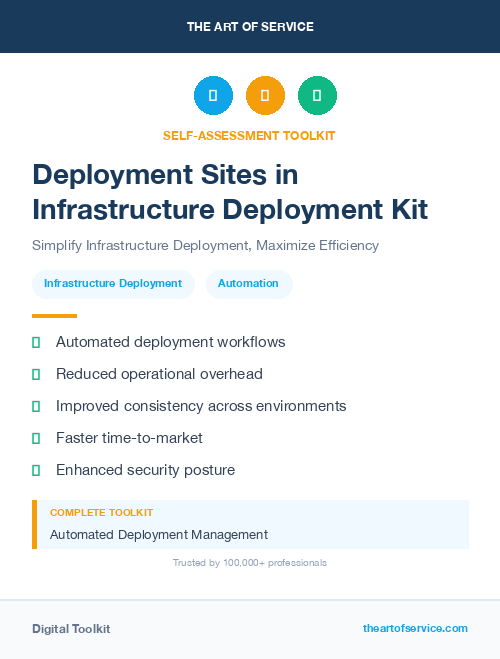This screenshot has width=500, height=659.
Task: Click Trusted by 100,000+ professionals text
Action: coord(250,563)
